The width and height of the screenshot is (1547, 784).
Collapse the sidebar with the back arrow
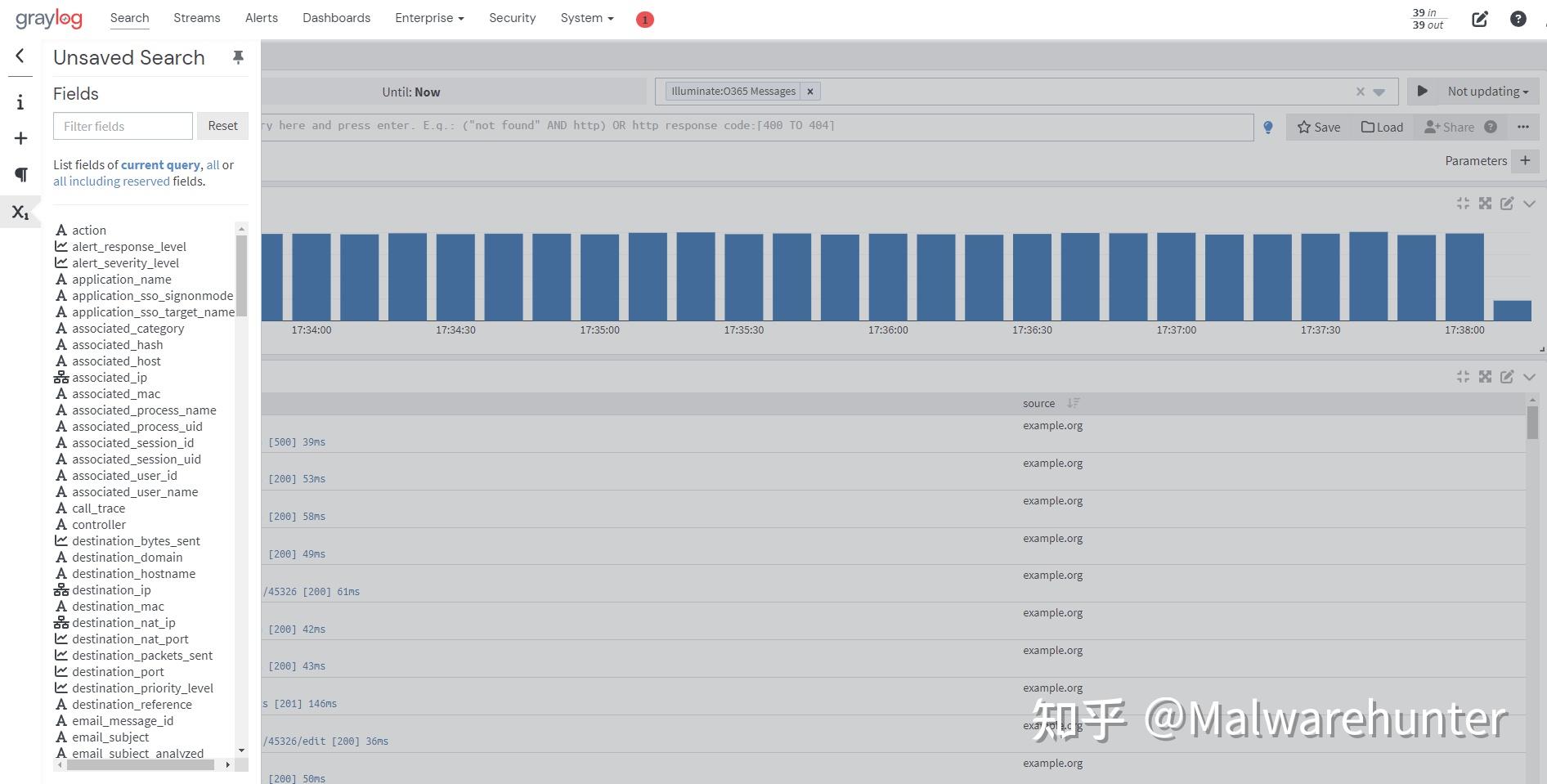coord(20,56)
